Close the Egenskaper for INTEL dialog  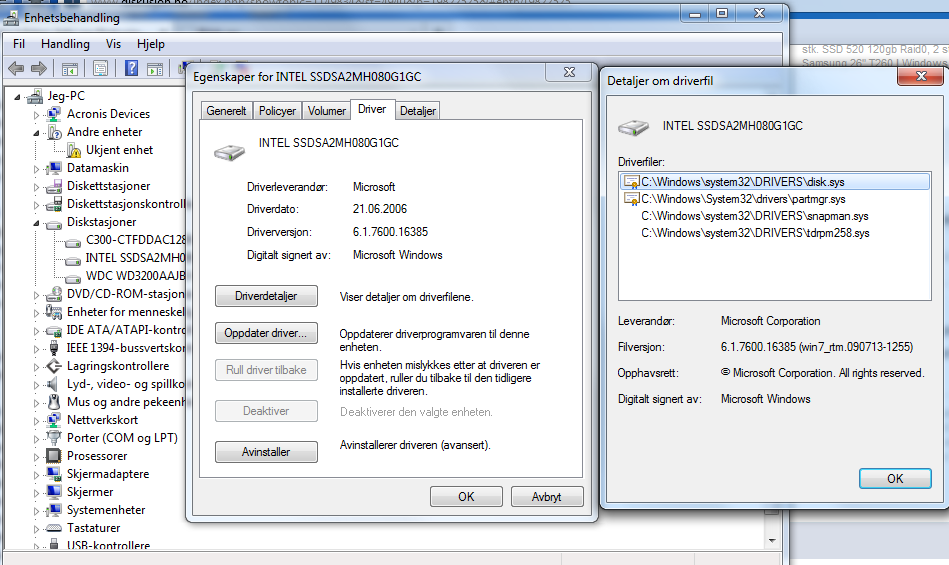569,72
